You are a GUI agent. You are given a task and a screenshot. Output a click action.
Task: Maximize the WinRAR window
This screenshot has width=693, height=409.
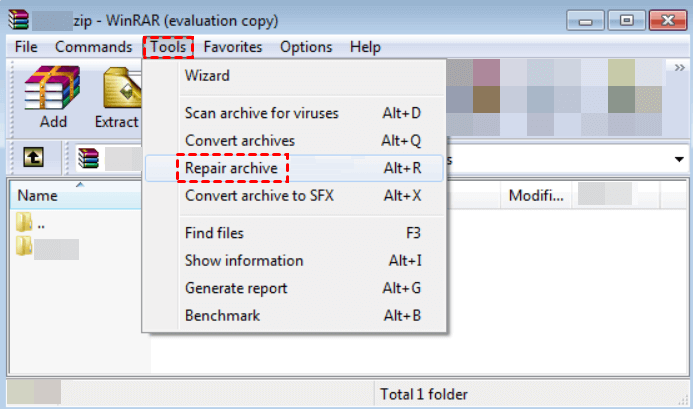[626, 20]
